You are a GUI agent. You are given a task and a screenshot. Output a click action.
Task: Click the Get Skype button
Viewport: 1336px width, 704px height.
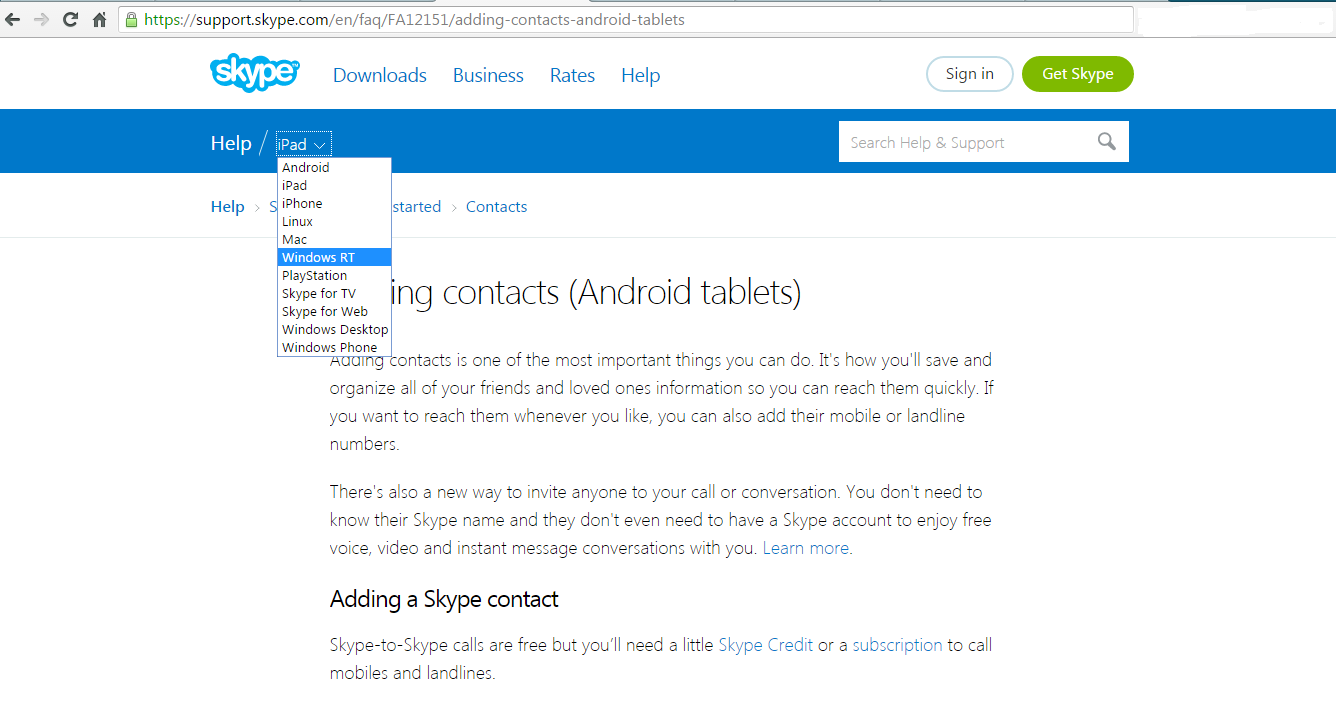point(1078,74)
